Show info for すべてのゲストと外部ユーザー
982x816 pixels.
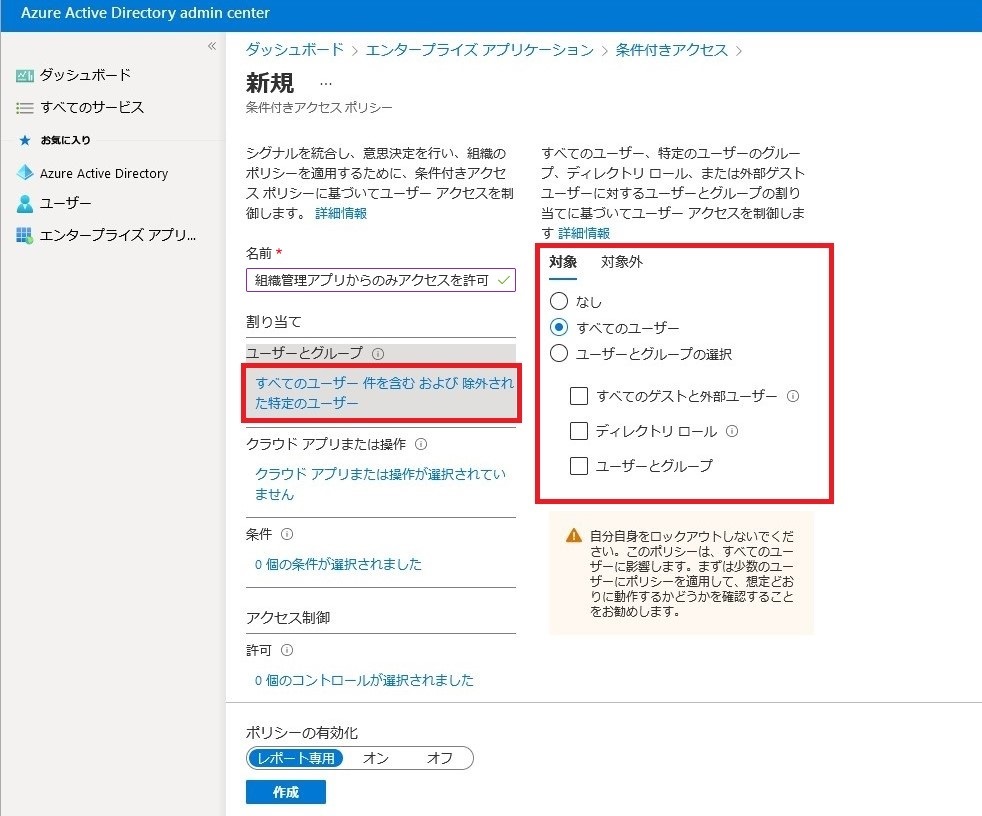(x=793, y=396)
